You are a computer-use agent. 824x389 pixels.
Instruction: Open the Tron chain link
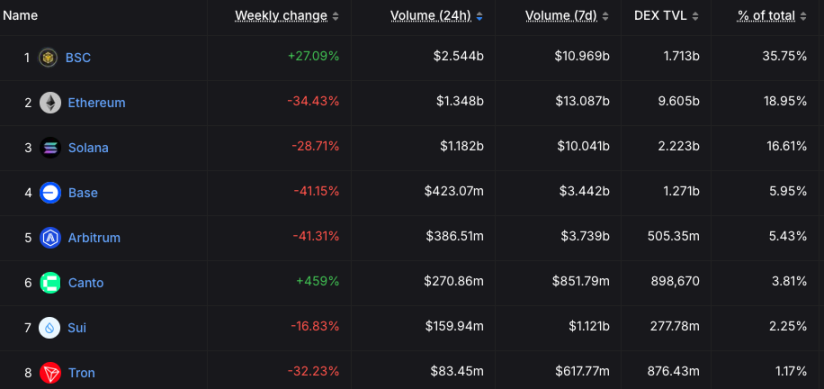(x=81, y=373)
